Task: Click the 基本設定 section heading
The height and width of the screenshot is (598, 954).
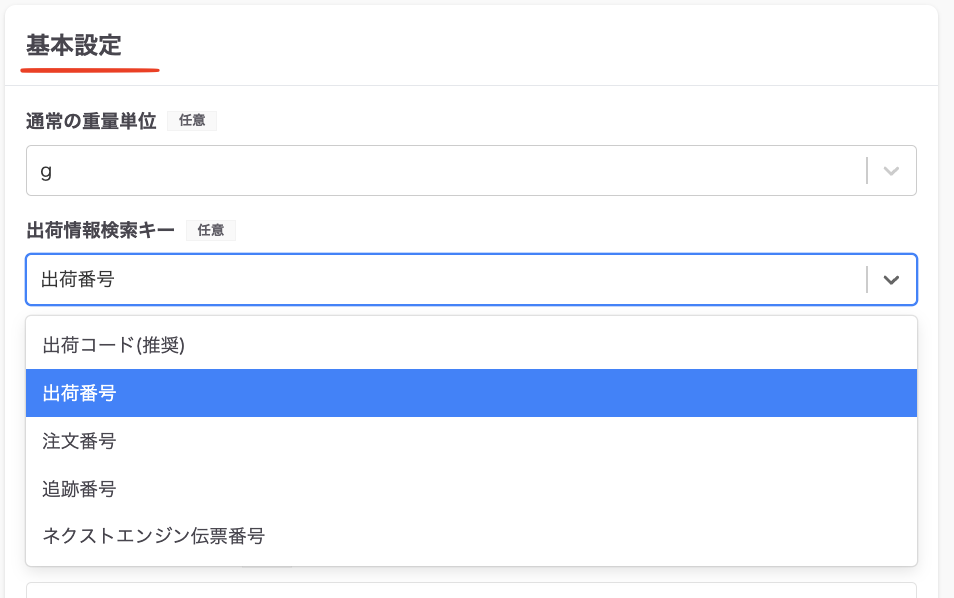Action: [x=74, y=45]
